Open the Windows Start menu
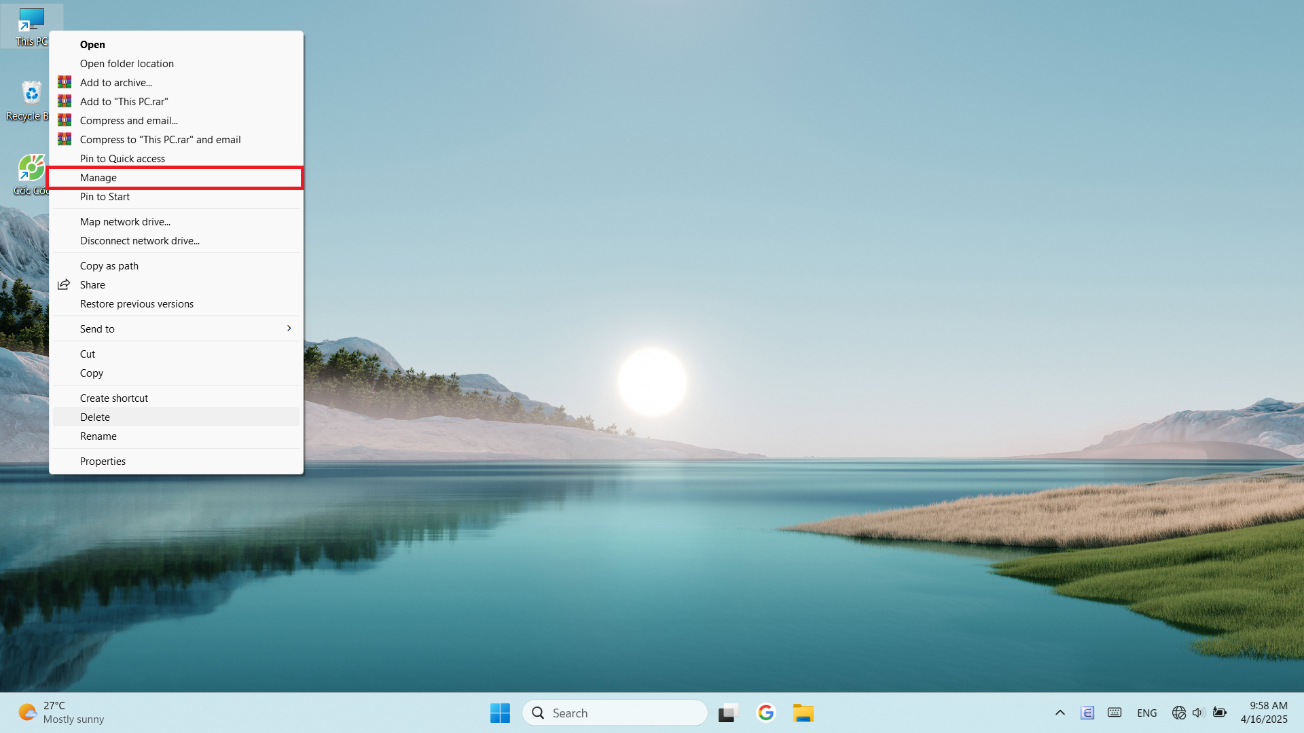Viewport: 1304px width, 733px height. pos(500,713)
